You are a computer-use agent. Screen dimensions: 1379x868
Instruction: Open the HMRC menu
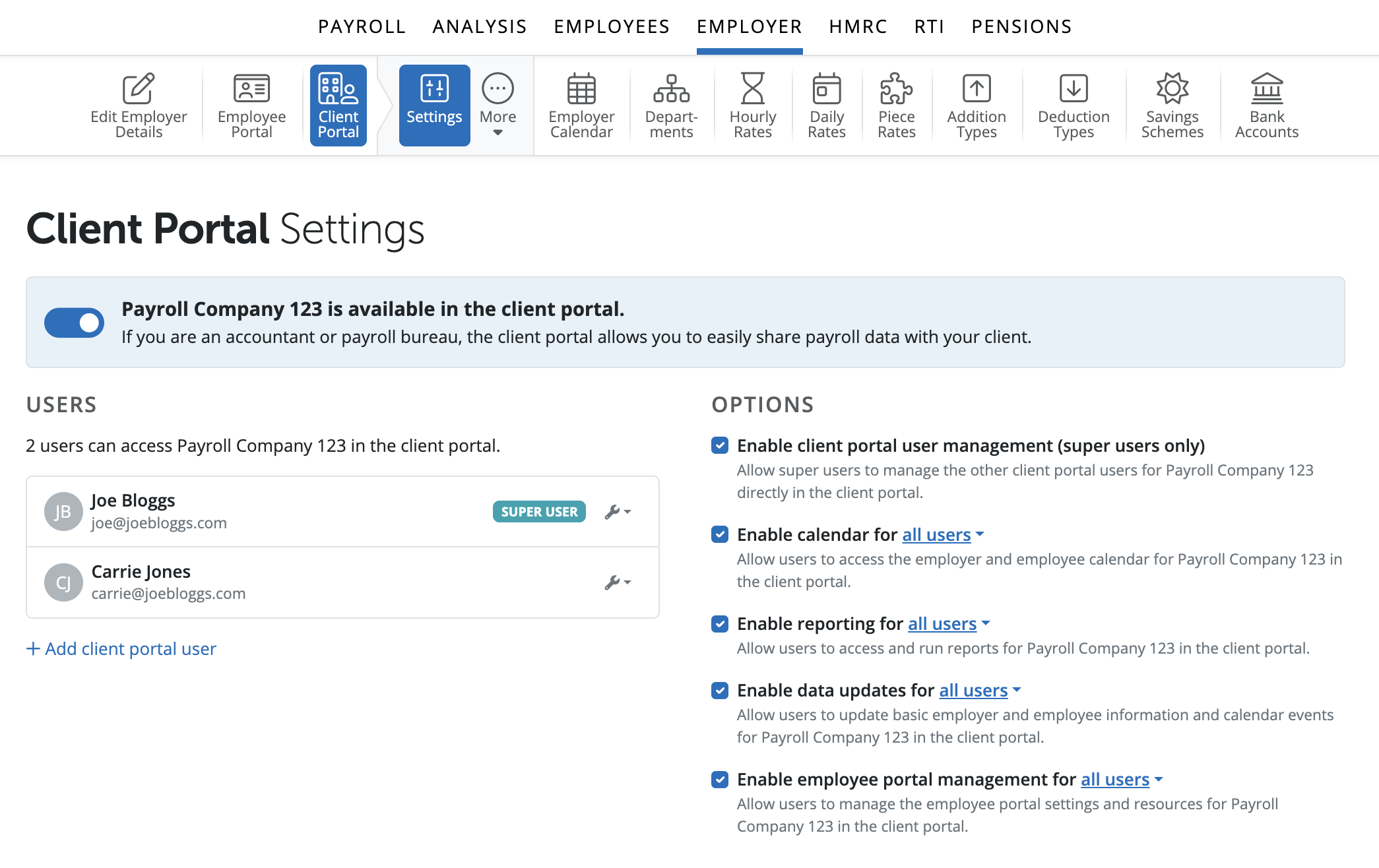(x=858, y=26)
